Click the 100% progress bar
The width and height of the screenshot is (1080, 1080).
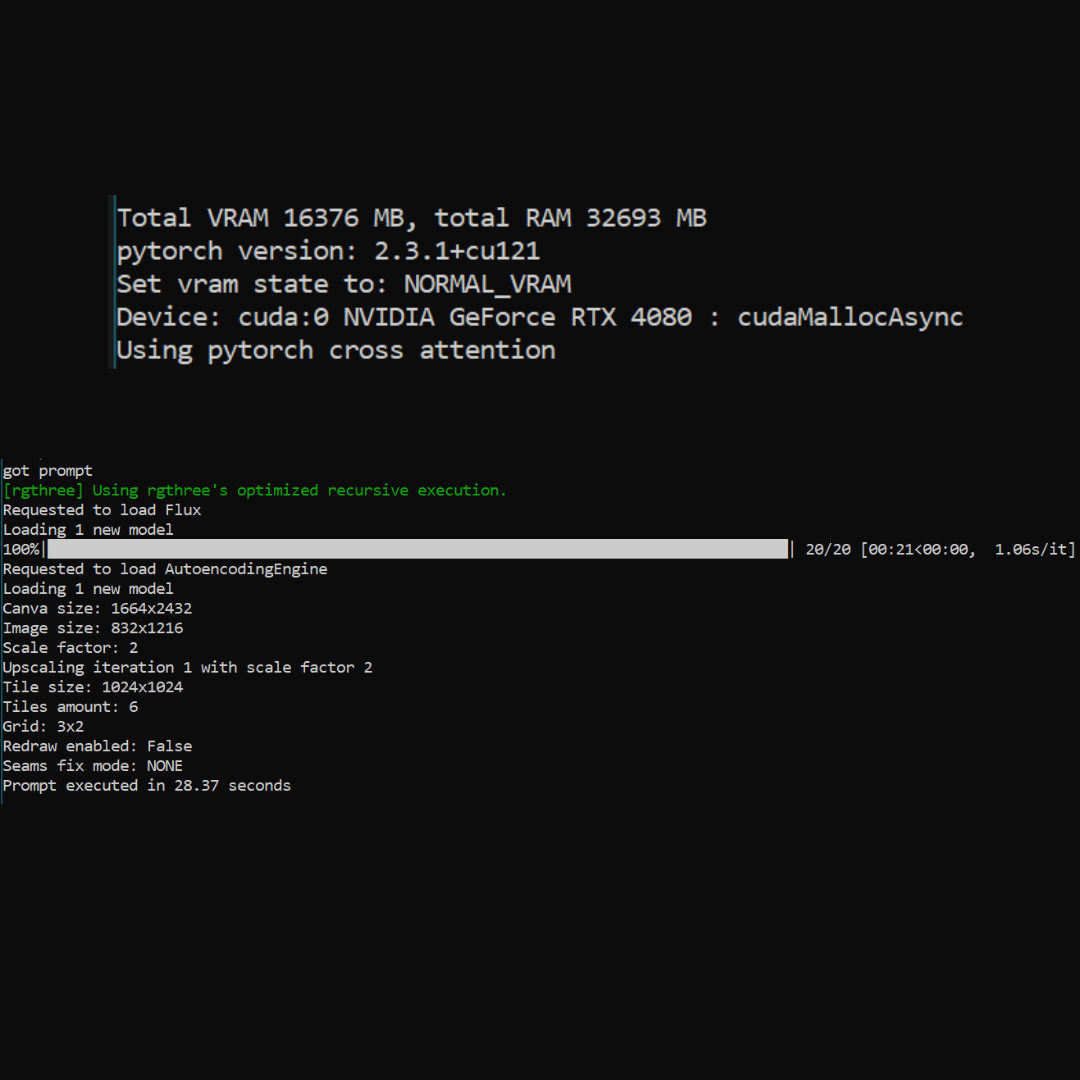(x=417, y=549)
